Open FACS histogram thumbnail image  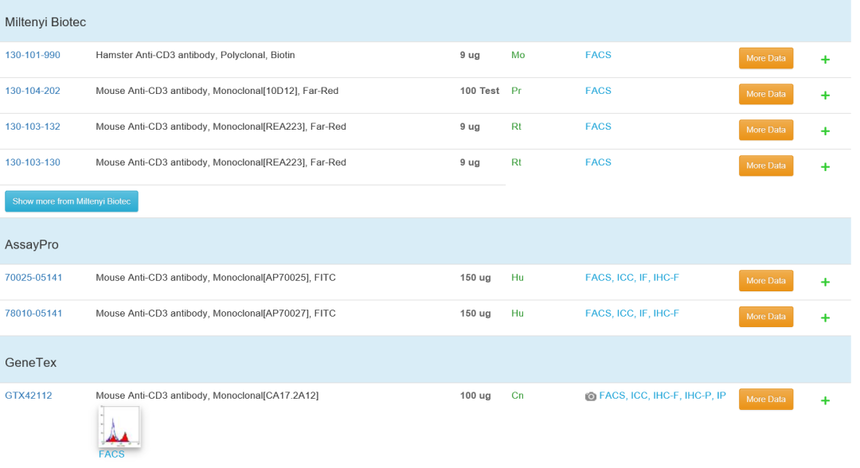119,427
